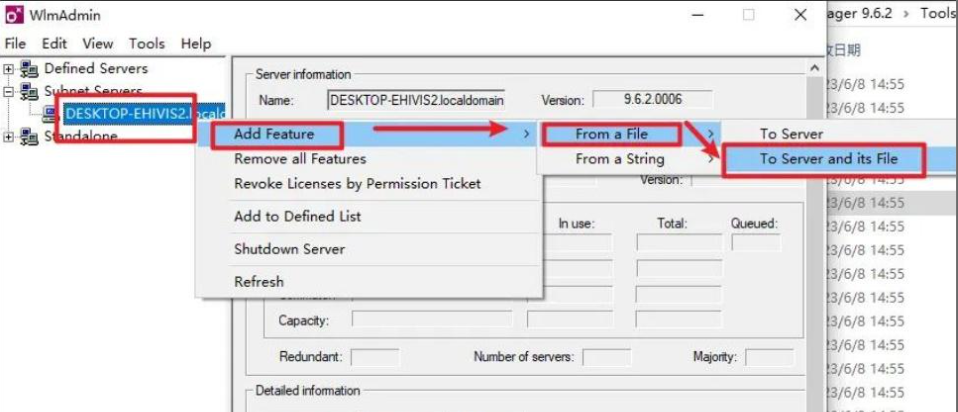
Task: Click the server Name field
Action: (417, 100)
